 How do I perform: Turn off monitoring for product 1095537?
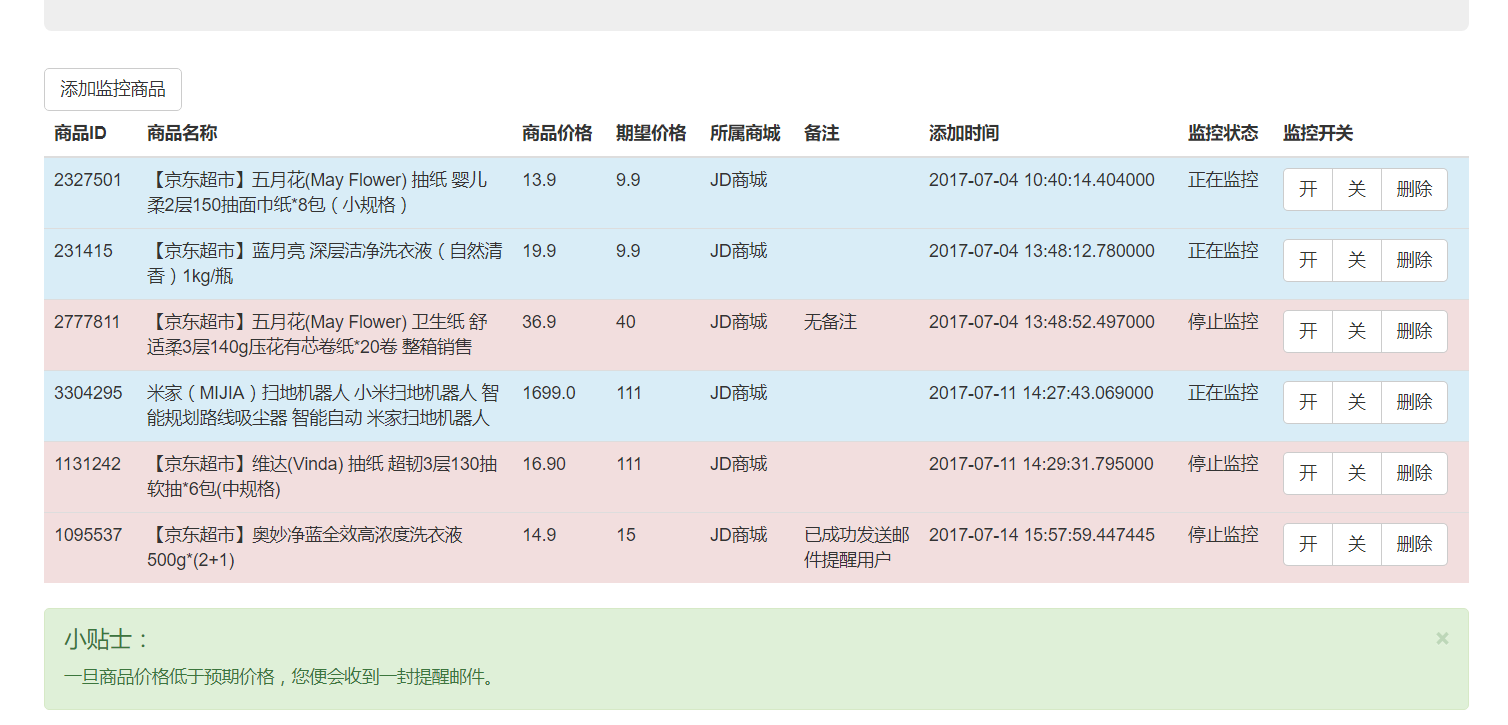tap(1357, 544)
